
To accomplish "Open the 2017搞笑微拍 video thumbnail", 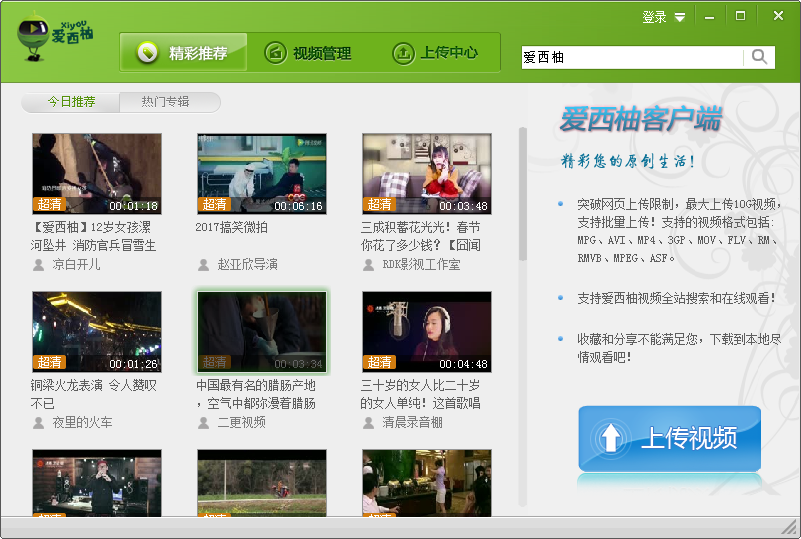I will point(262,174).
